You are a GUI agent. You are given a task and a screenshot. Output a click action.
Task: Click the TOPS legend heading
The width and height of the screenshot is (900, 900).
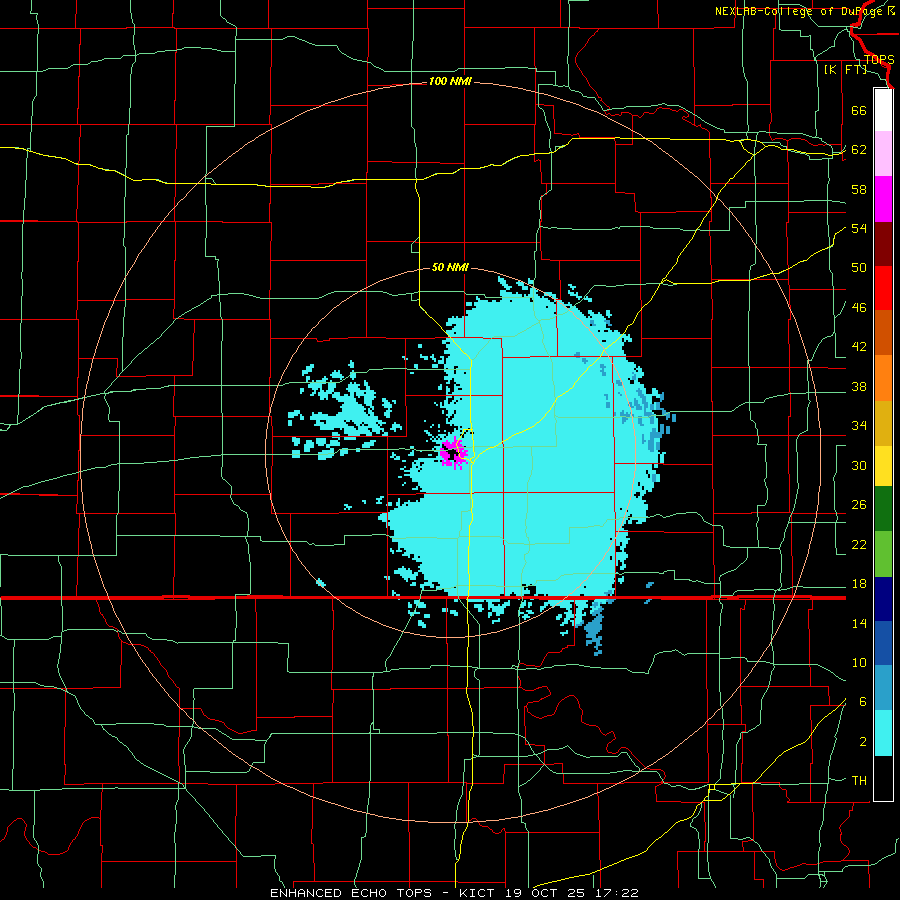pyautogui.click(x=879, y=60)
